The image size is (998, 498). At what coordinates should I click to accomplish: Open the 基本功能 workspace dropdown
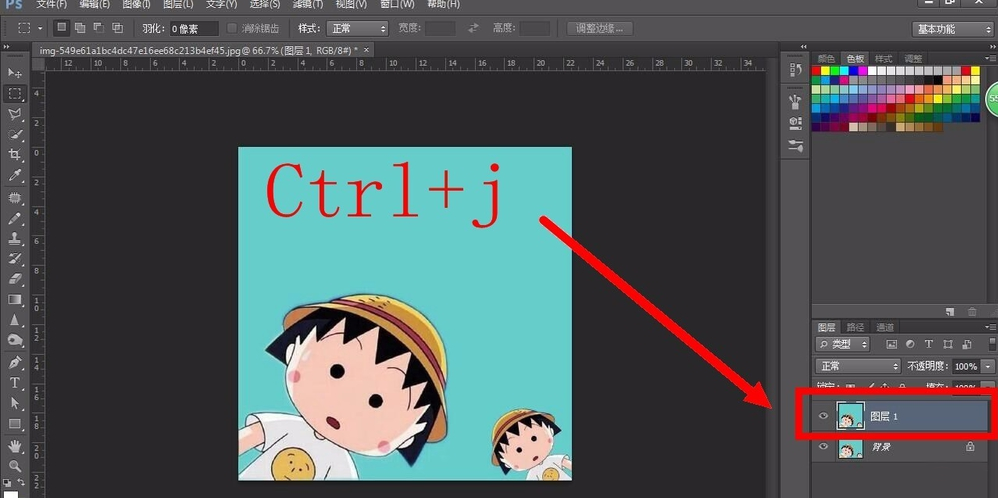click(x=952, y=29)
